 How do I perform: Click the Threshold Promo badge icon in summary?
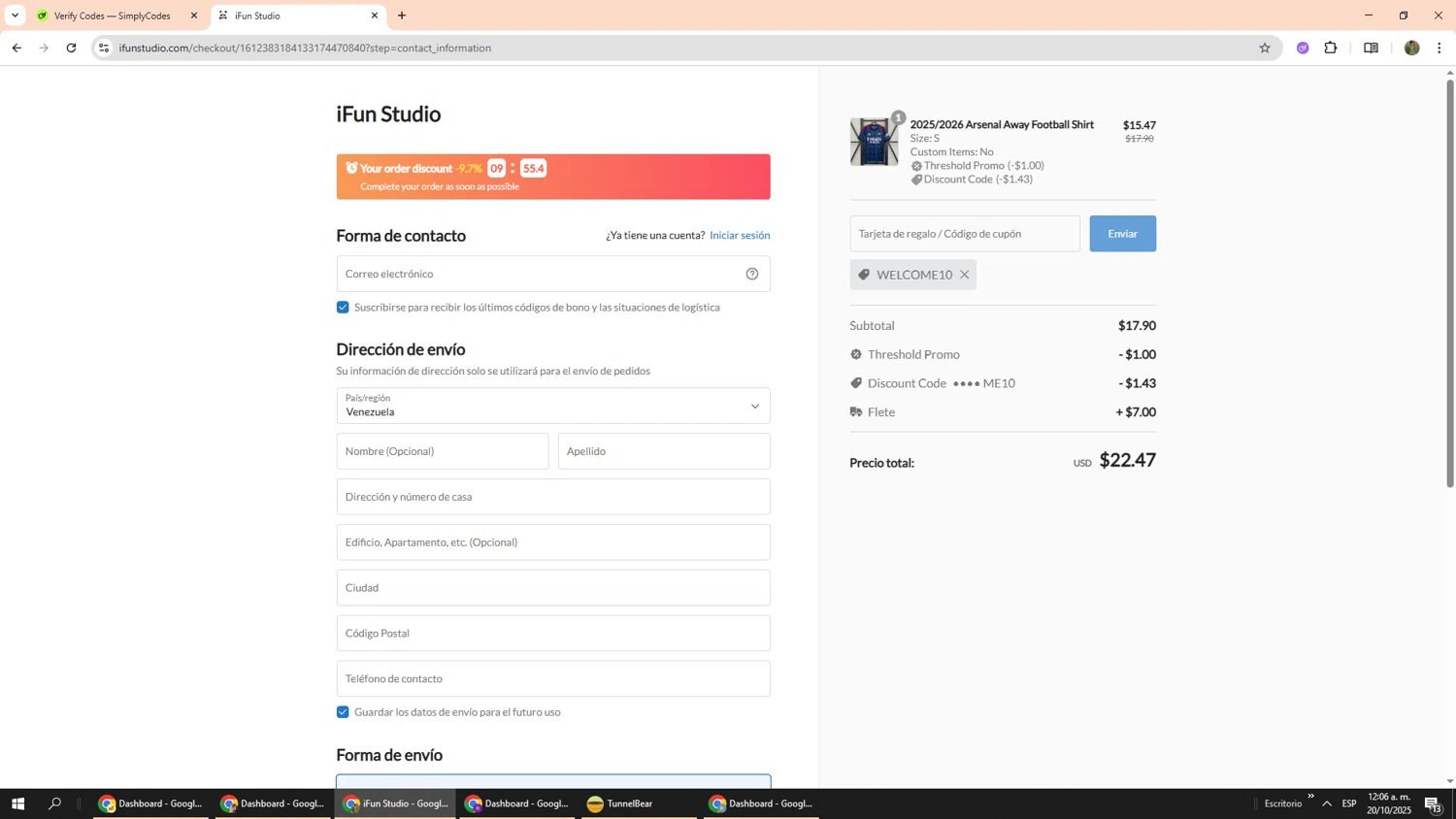tap(856, 354)
